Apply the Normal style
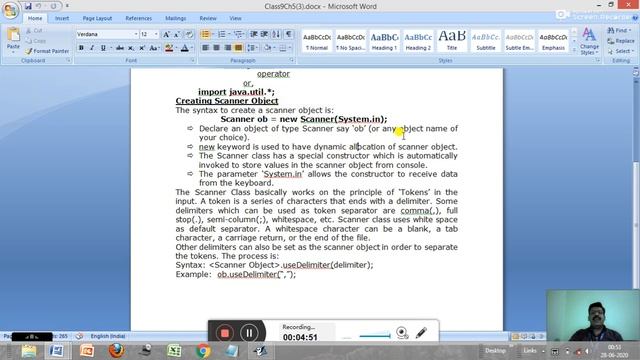Screen dimensions: 640x360 [x=317, y=41]
